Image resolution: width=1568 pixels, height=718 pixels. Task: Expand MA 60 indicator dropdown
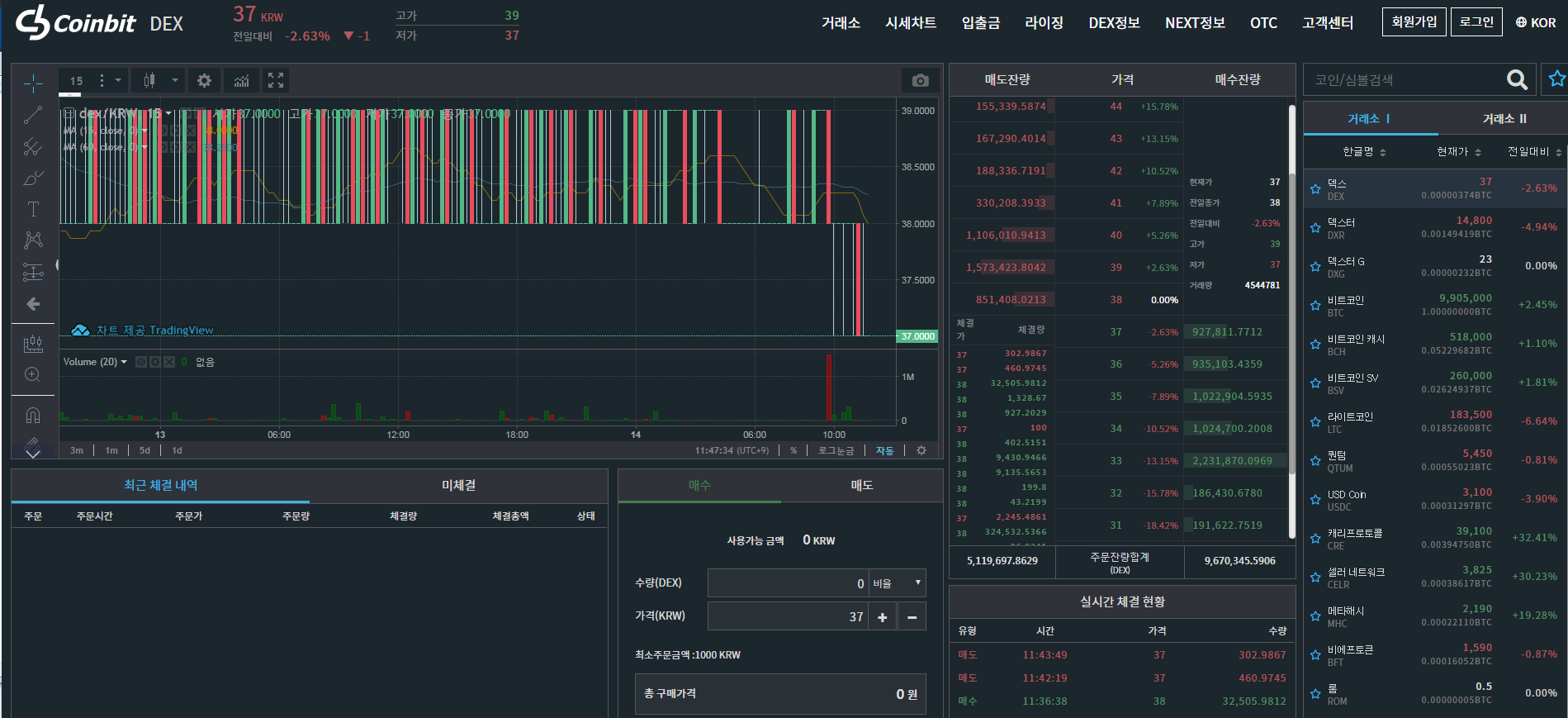pos(144,147)
